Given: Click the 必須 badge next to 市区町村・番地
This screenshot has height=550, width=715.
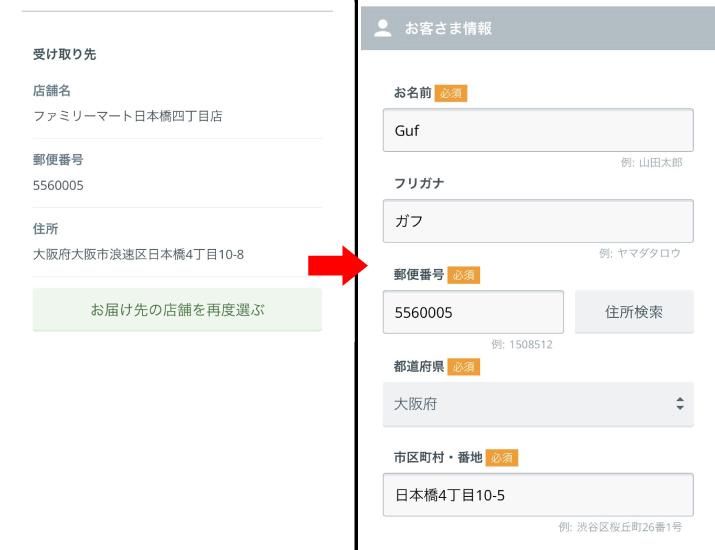Looking at the screenshot, I should coord(502,458).
